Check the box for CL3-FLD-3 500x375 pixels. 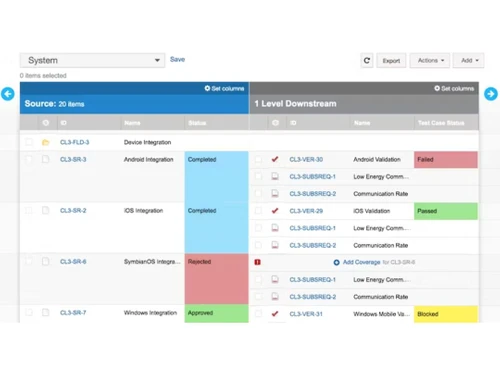[29, 142]
